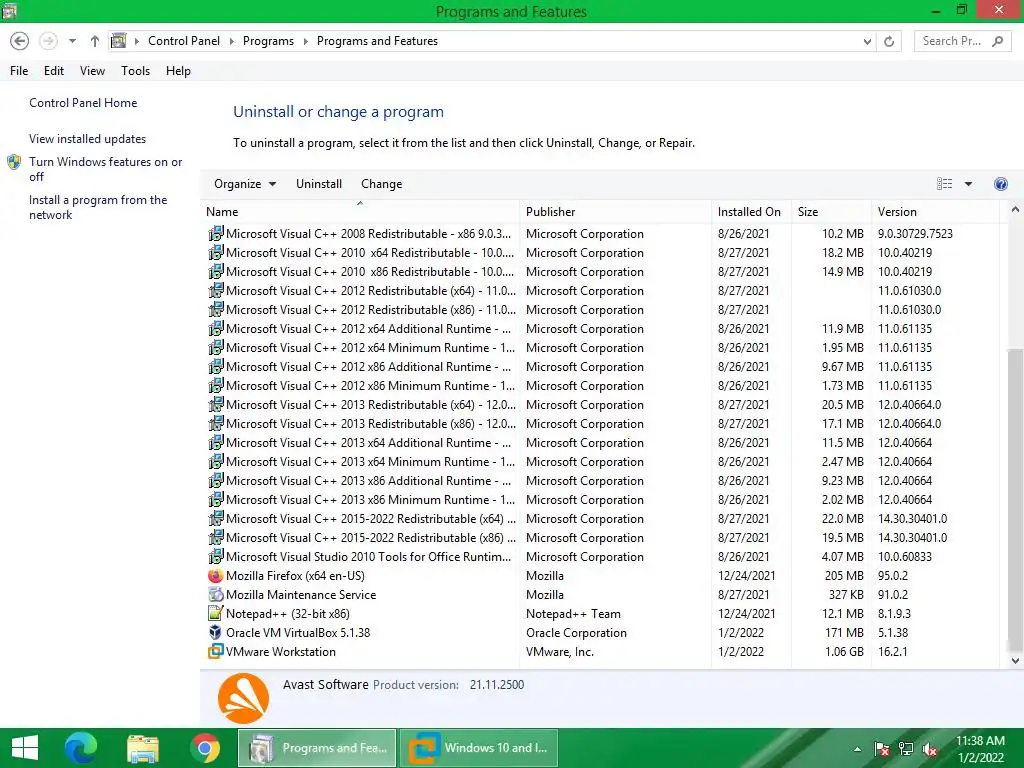
Task: Select Visual C++ 2015-2022 Redistributable (x86) row
Action: click(600, 537)
